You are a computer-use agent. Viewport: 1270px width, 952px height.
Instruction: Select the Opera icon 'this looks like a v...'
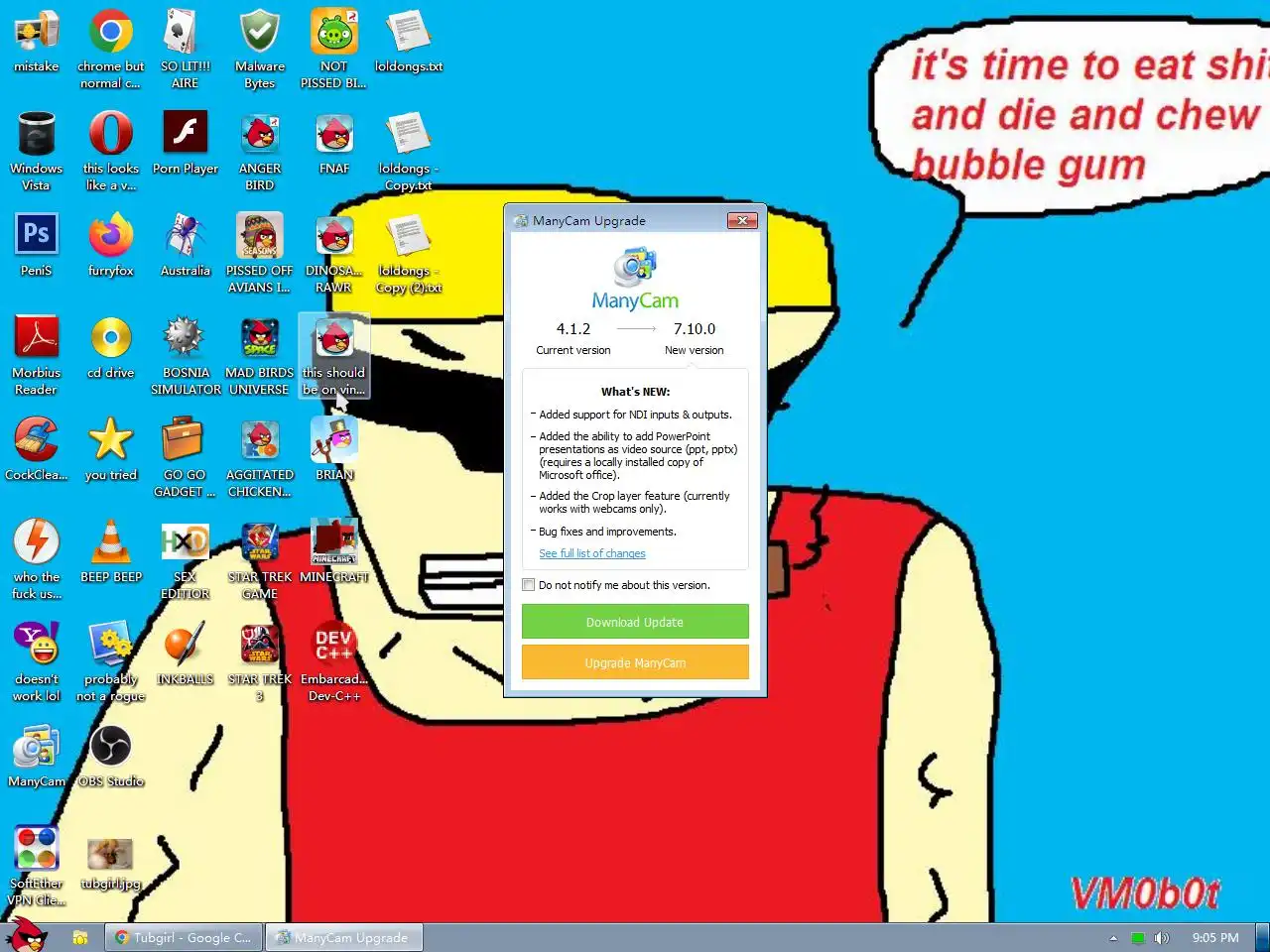pyautogui.click(x=111, y=135)
